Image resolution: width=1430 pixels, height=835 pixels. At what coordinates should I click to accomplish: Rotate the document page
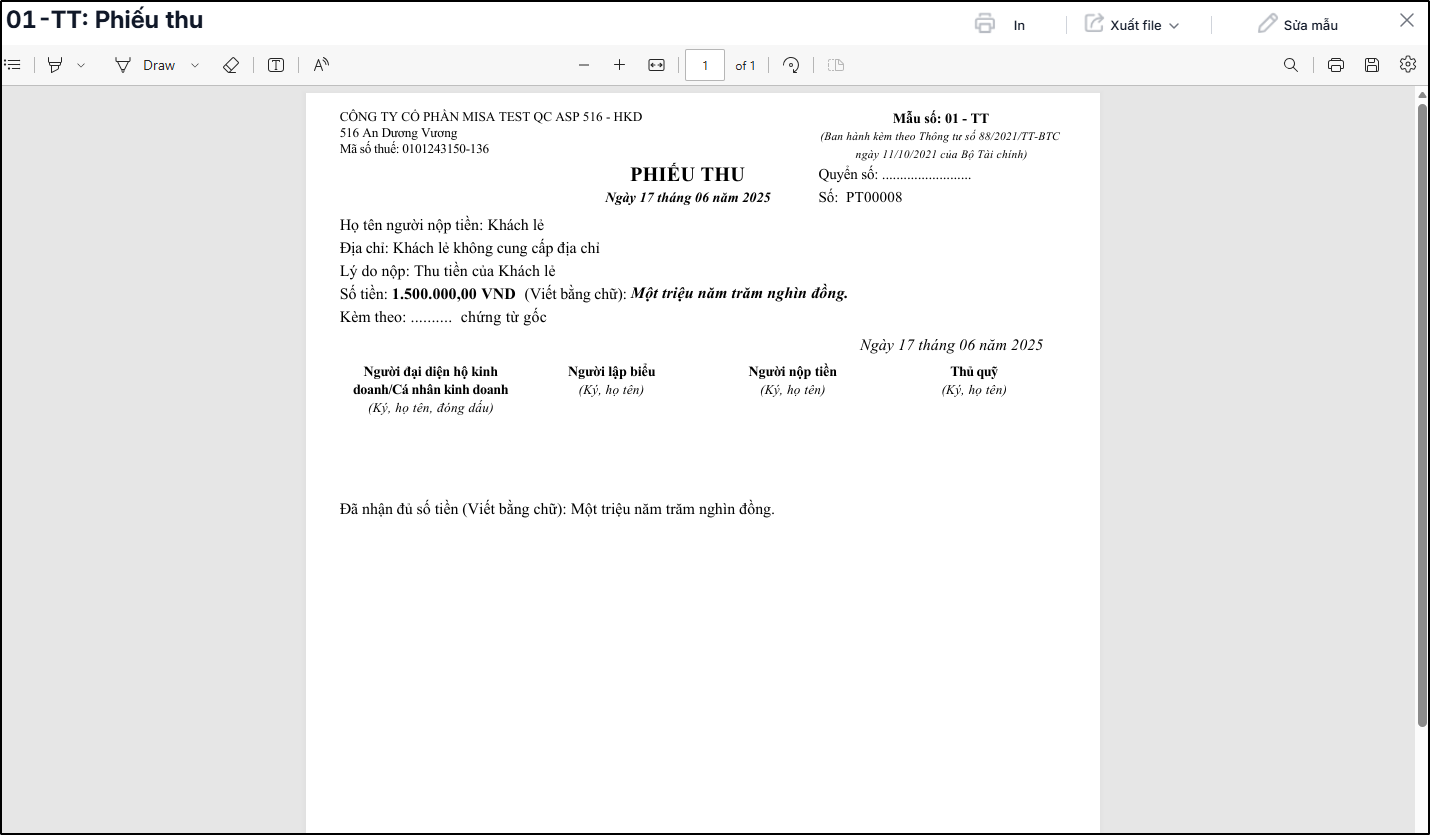tap(791, 65)
